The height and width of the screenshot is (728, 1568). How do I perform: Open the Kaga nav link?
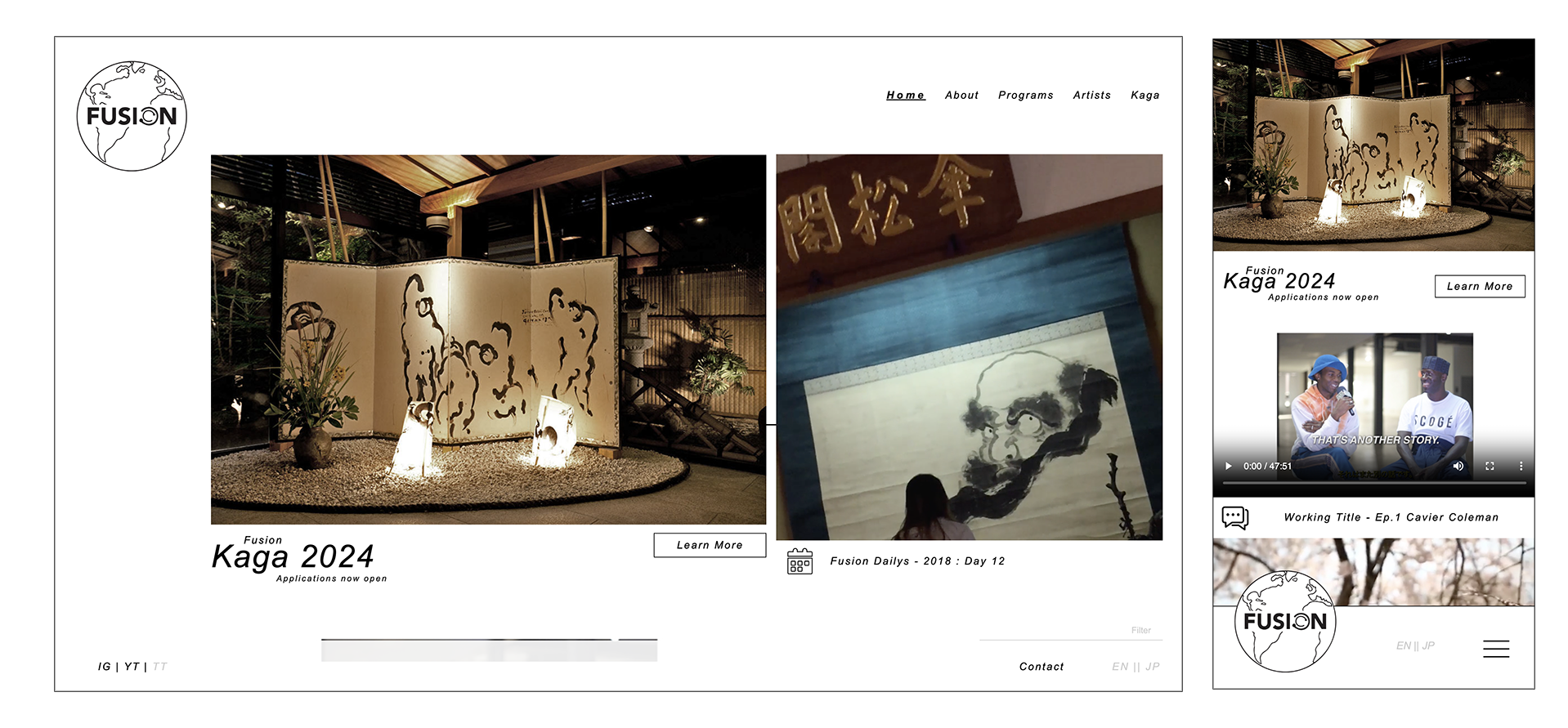[x=1145, y=96]
